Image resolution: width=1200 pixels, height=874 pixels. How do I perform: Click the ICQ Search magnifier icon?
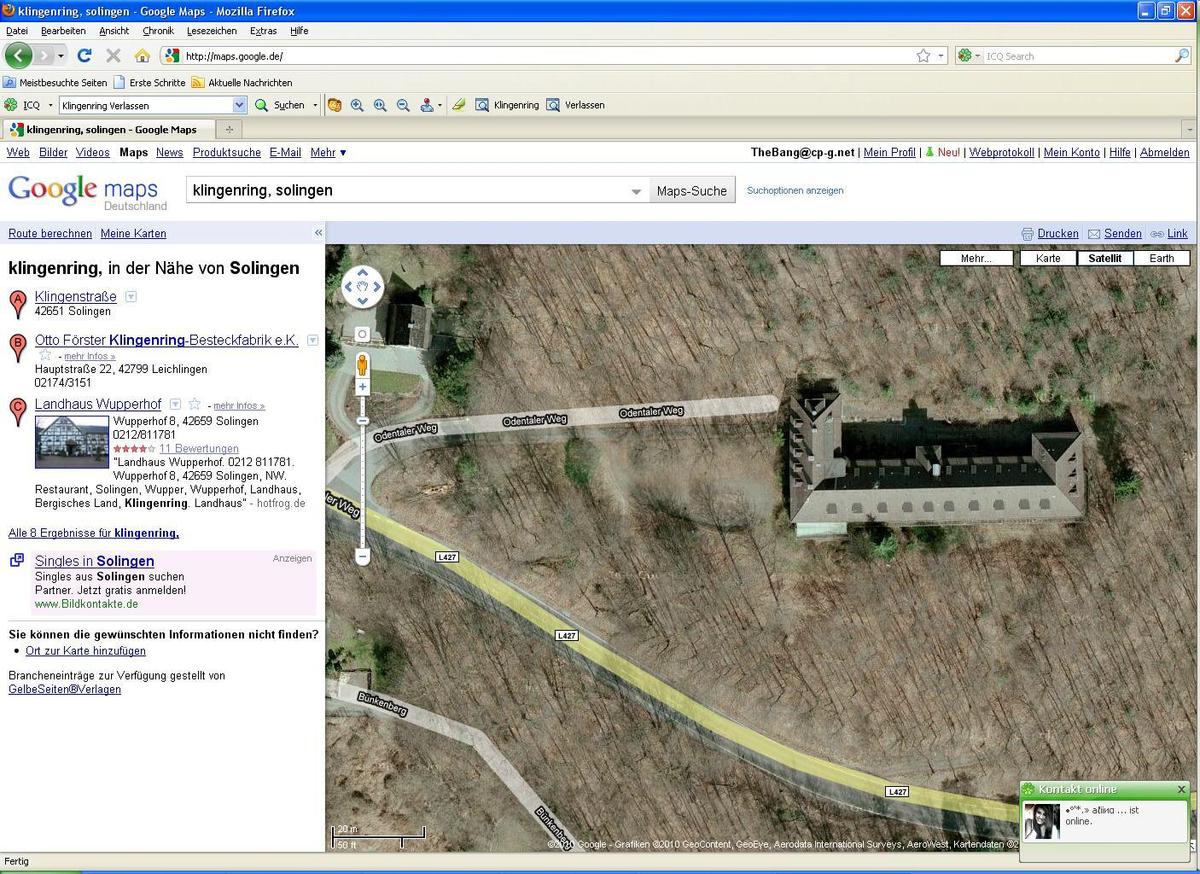click(1182, 56)
